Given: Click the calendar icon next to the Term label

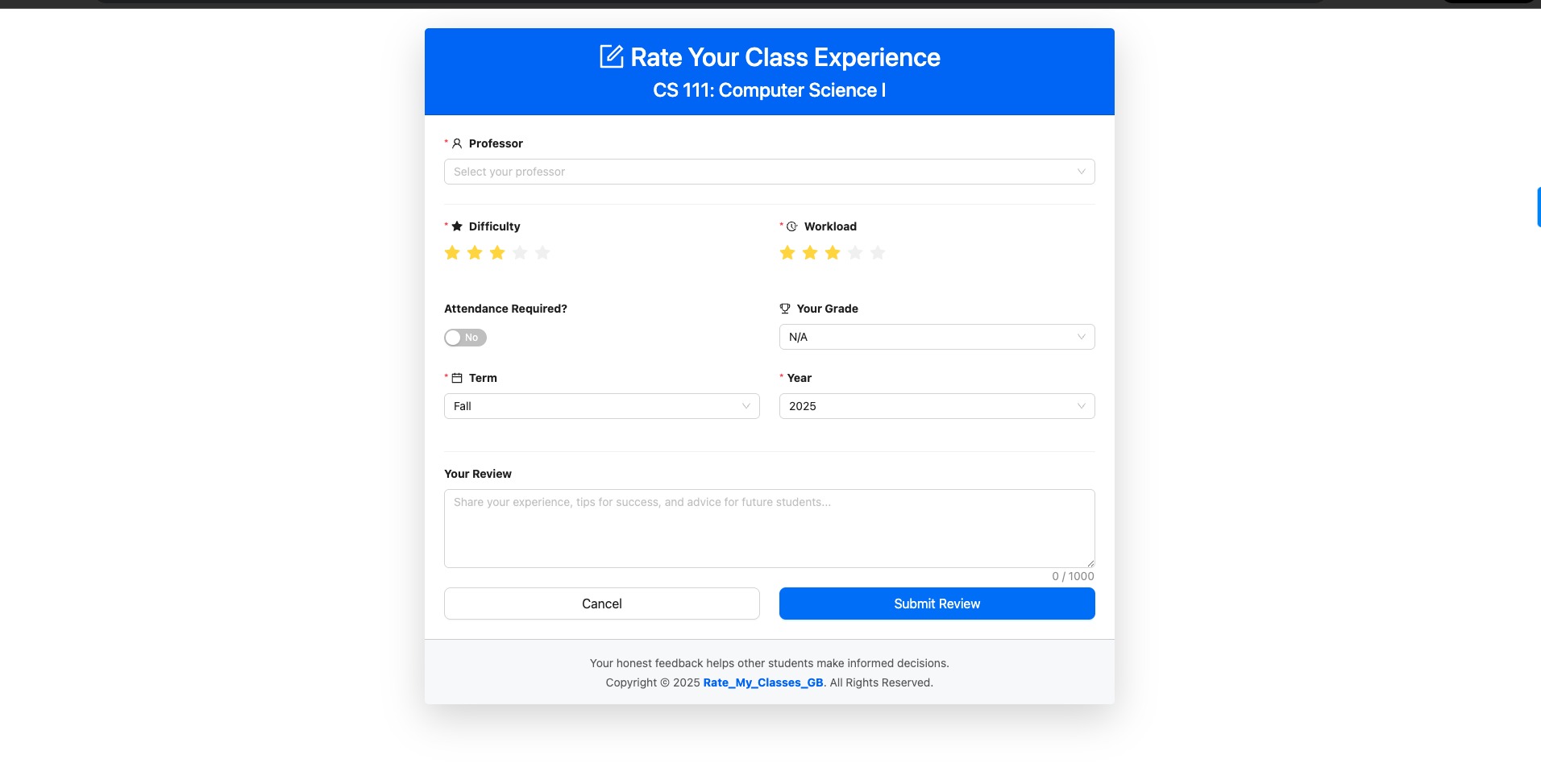Looking at the screenshot, I should [457, 377].
